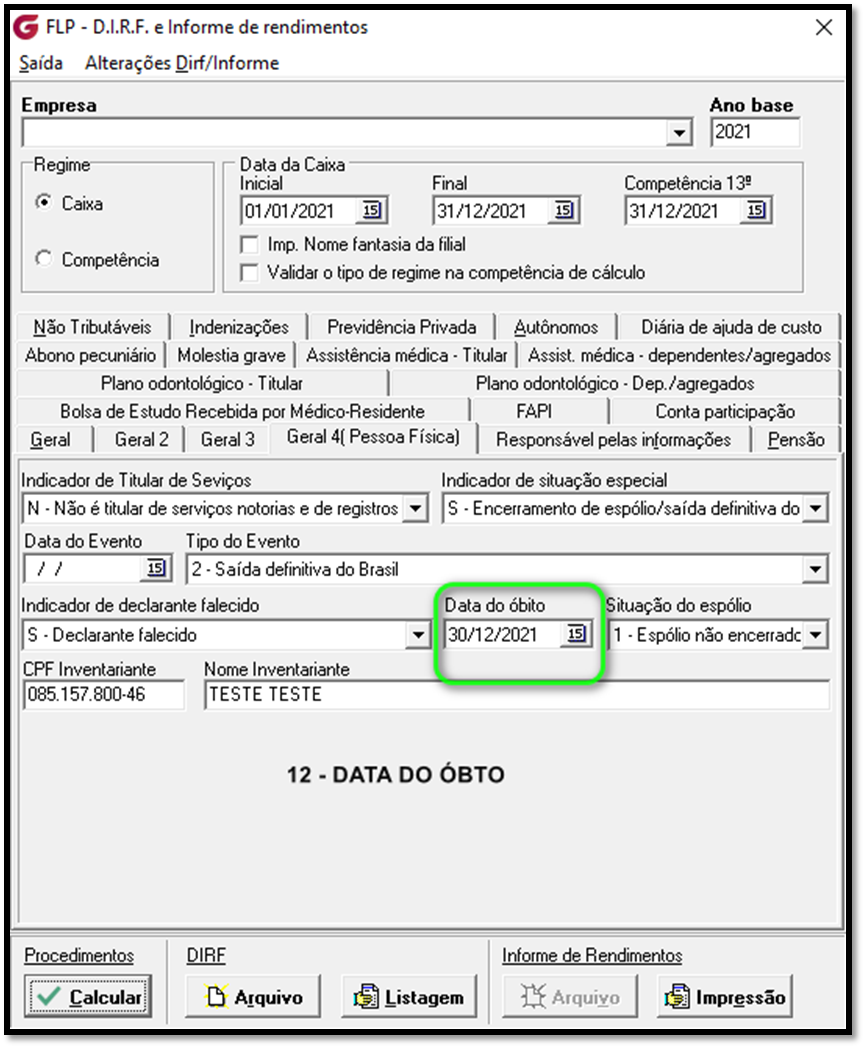Switch to the Molestia grave tab

pos(231,355)
